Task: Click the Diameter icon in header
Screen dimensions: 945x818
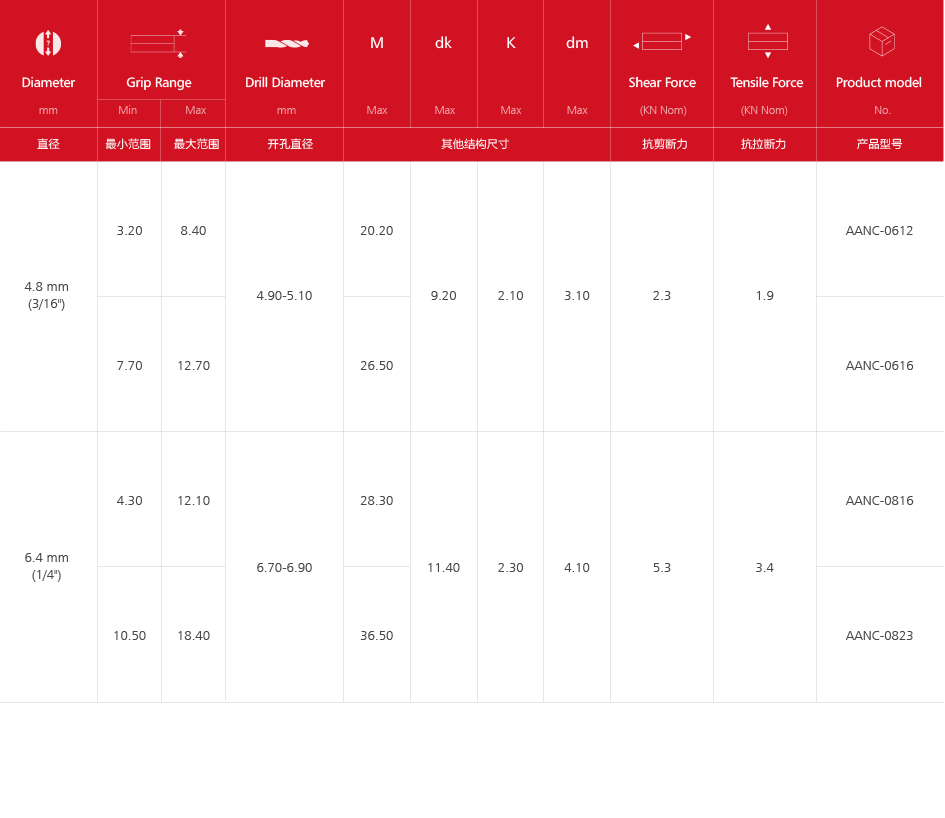Action: [48, 43]
